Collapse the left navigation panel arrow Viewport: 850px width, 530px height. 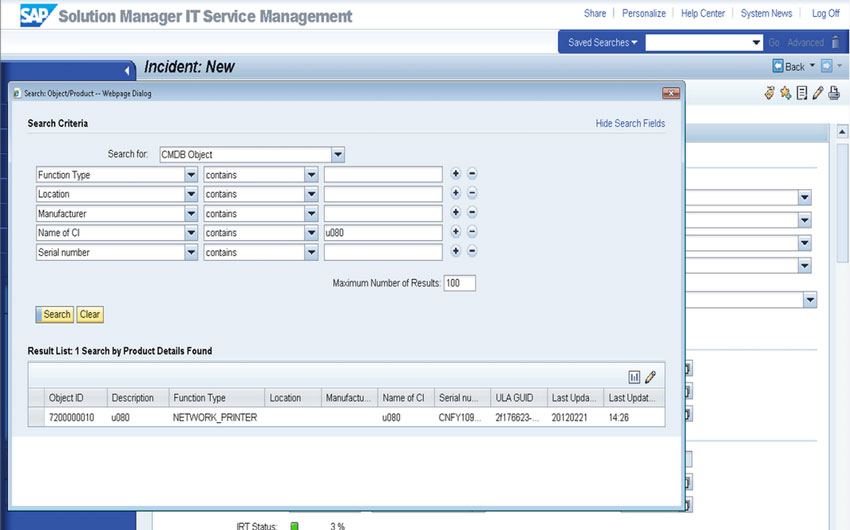coord(127,70)
